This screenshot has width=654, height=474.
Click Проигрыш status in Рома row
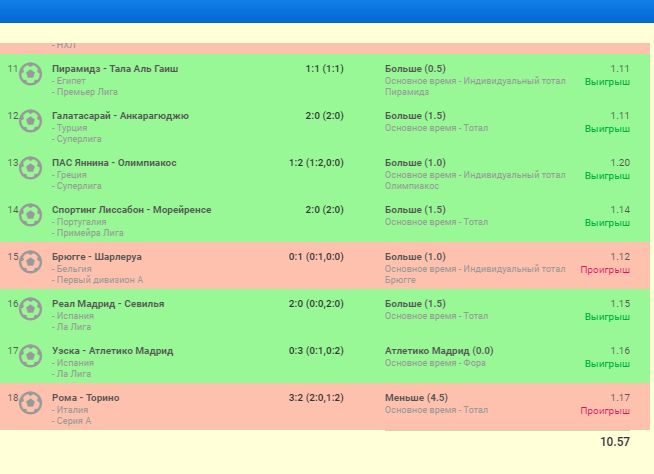(605, 411)
